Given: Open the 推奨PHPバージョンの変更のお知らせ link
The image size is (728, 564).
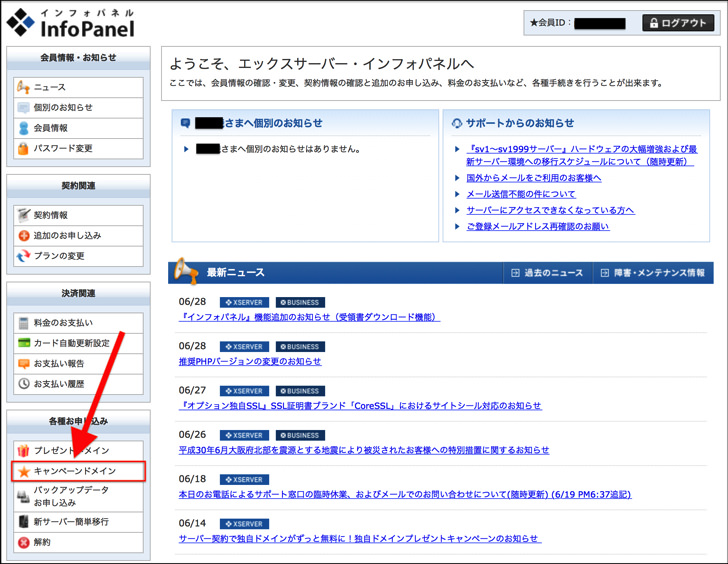Looking at the screenshot, I should pyautogui.click(x=250, y=361).
